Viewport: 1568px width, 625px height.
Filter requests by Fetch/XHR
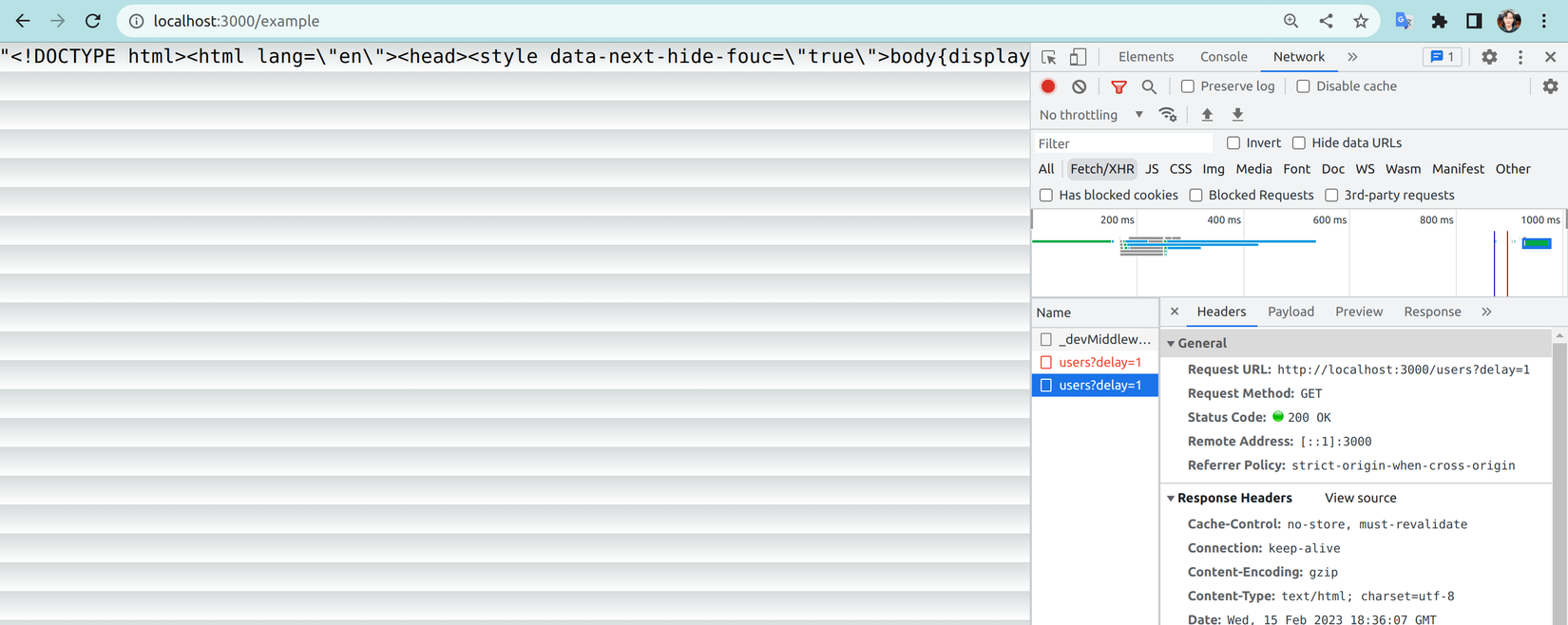[1102, 169]
